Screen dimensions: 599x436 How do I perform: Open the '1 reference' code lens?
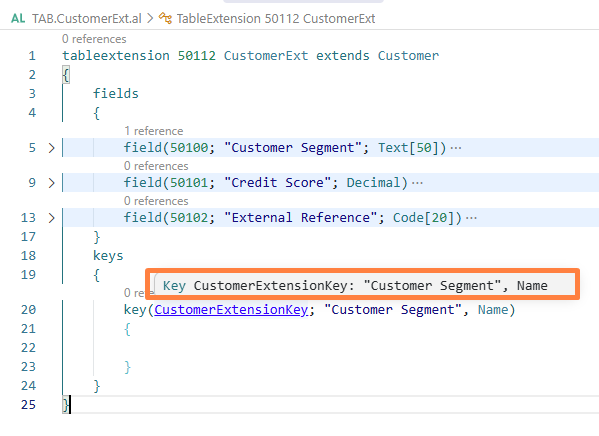154,131
